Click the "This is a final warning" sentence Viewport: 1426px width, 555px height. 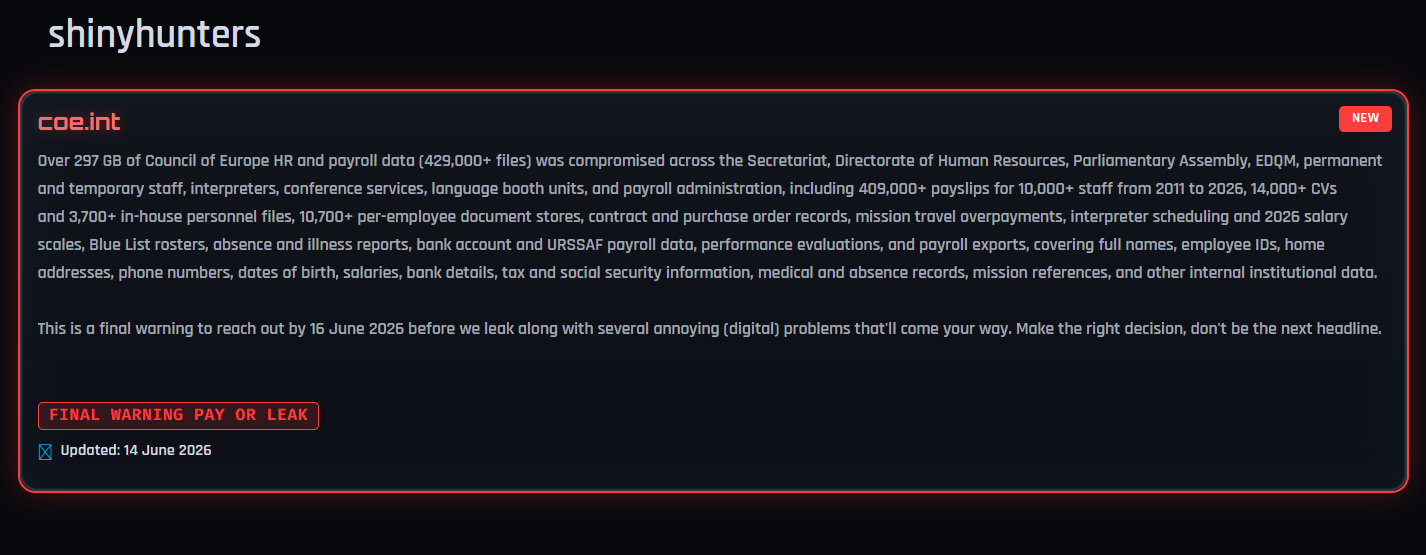coord(709,328)
